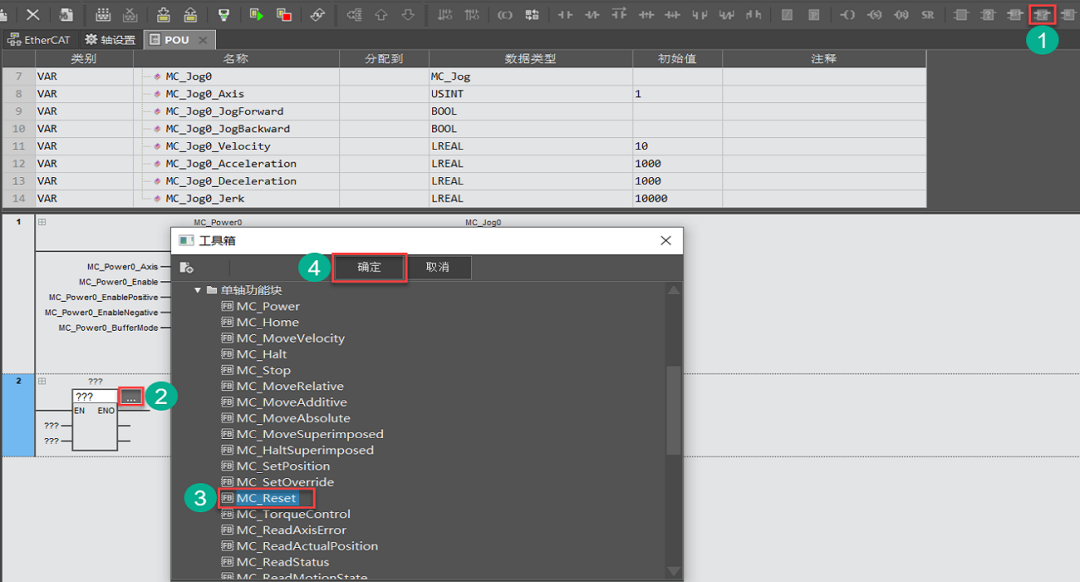Insert a normally open contact
This screenshot has width=1080, height=582.
(x=565, y=14)
